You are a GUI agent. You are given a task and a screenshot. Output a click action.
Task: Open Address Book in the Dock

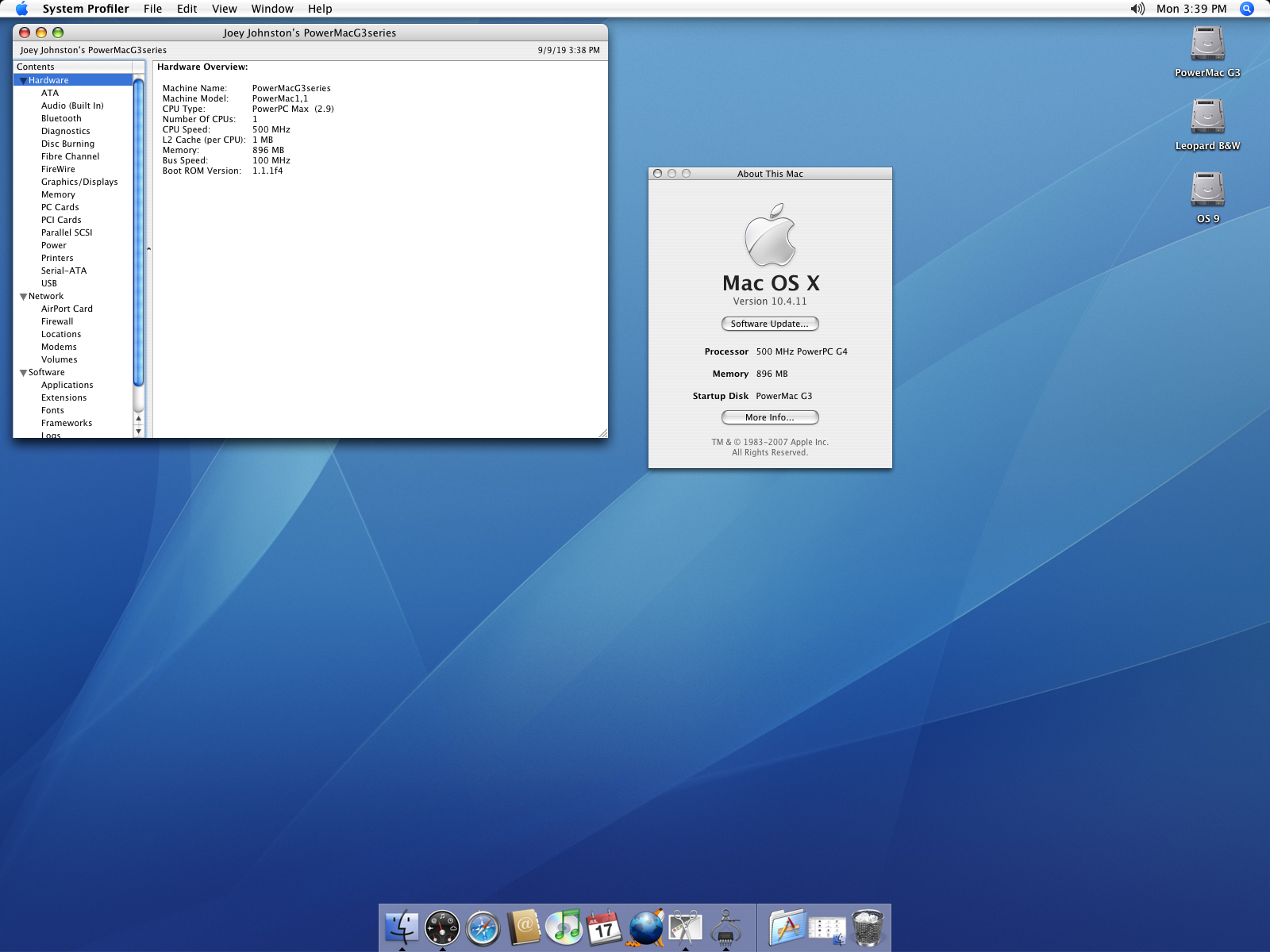coord(524,927)
